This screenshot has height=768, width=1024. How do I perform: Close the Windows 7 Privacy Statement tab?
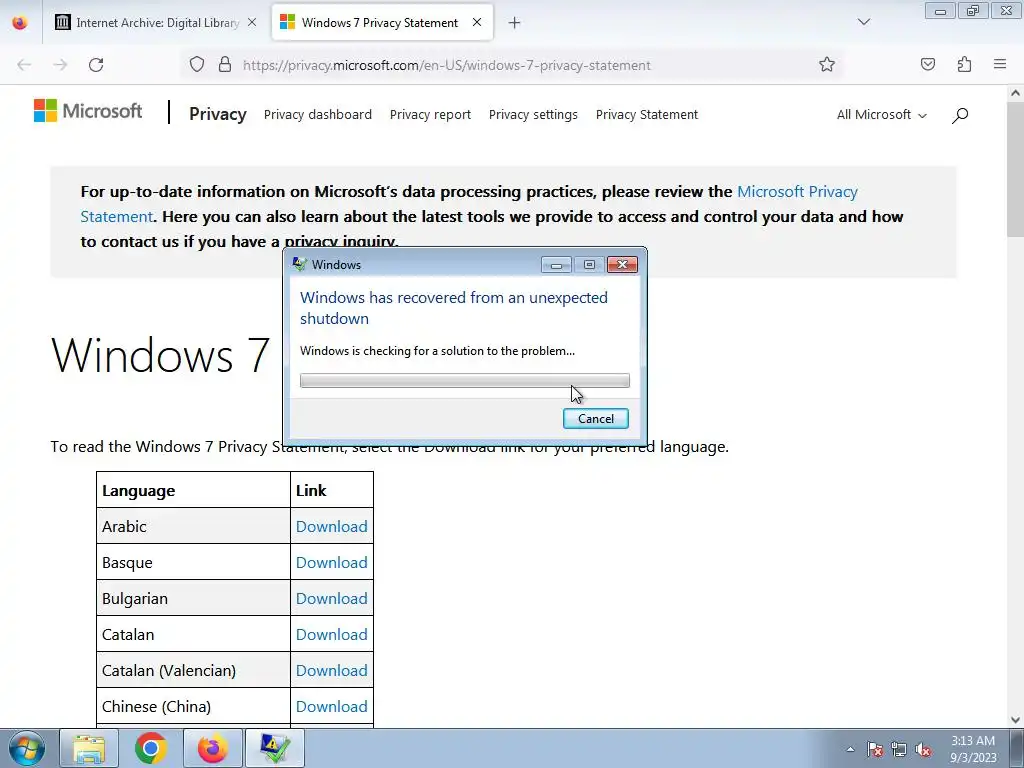point(477,22)
